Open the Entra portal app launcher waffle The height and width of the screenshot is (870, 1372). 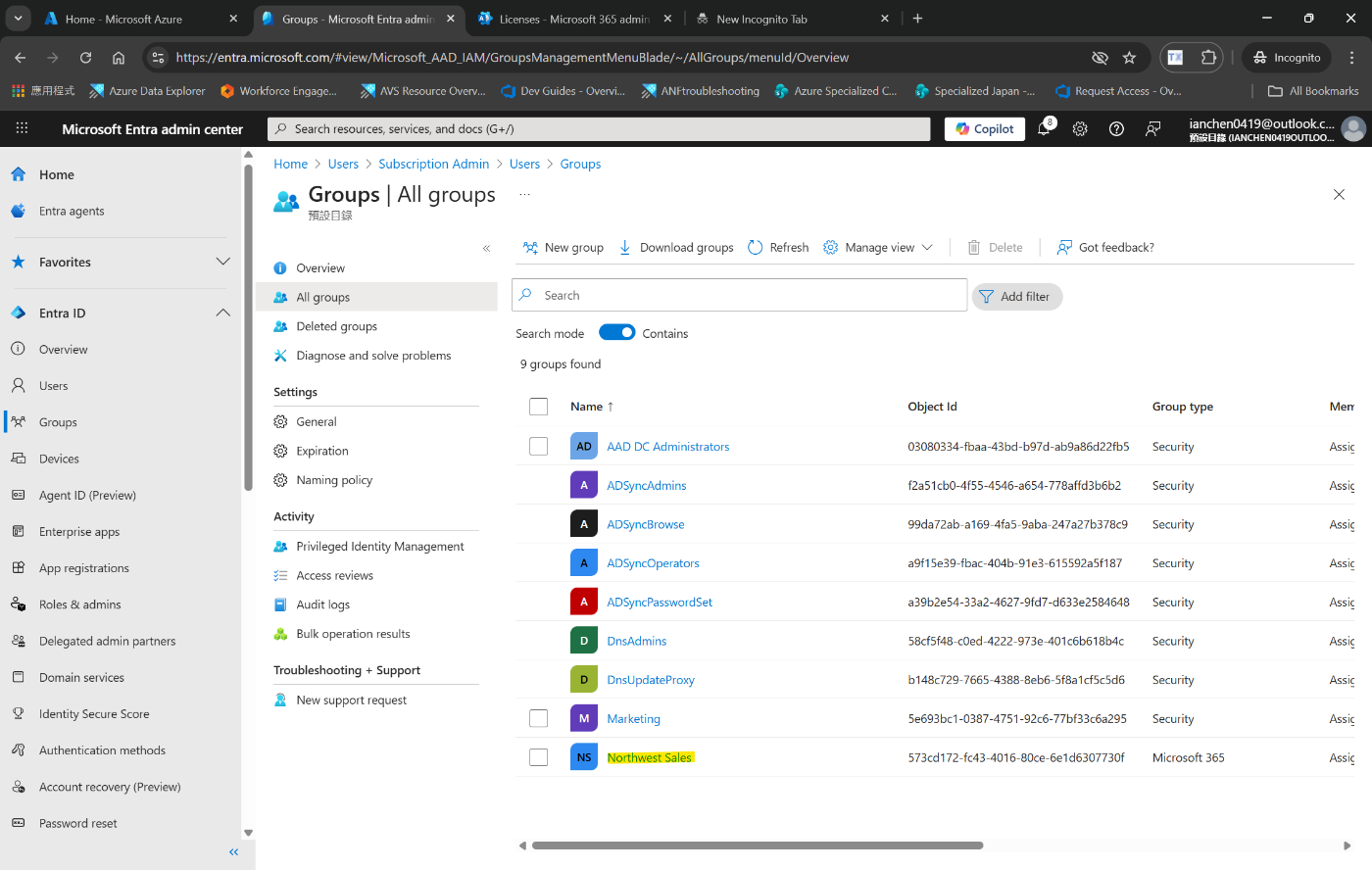[x=22, y=128]
